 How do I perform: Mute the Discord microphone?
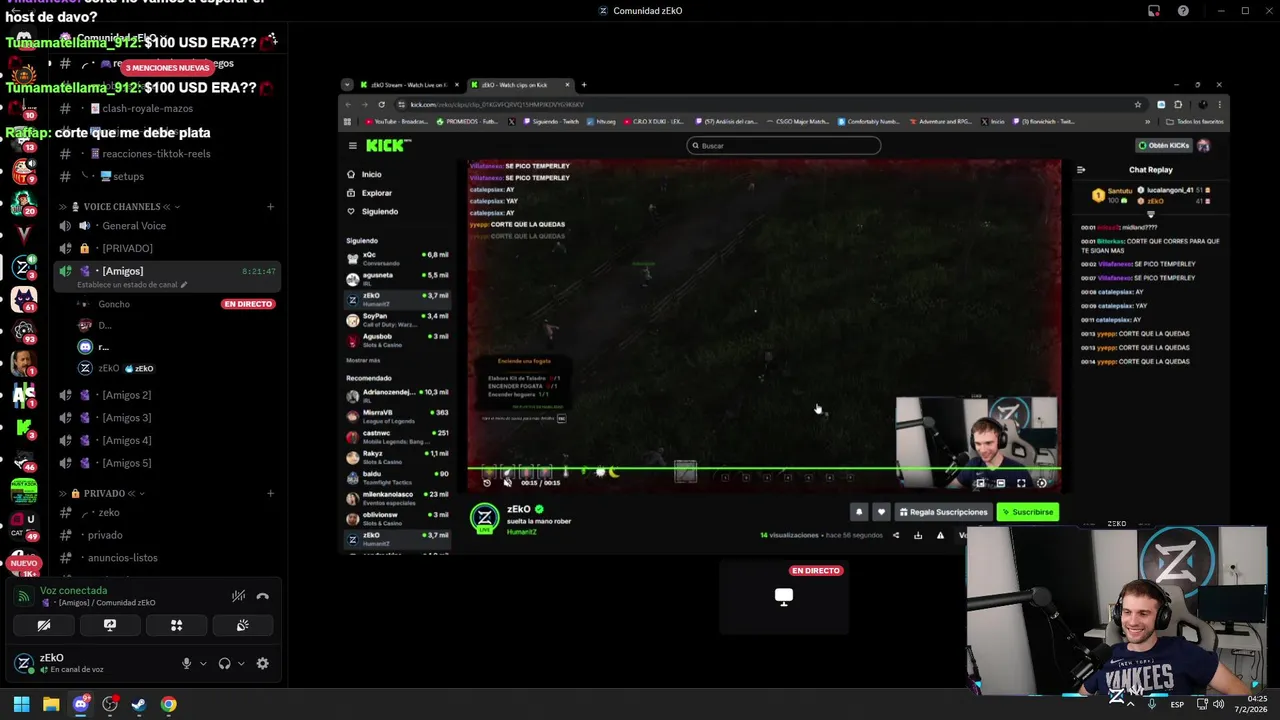pyautogui.click(x=186, y=663)
